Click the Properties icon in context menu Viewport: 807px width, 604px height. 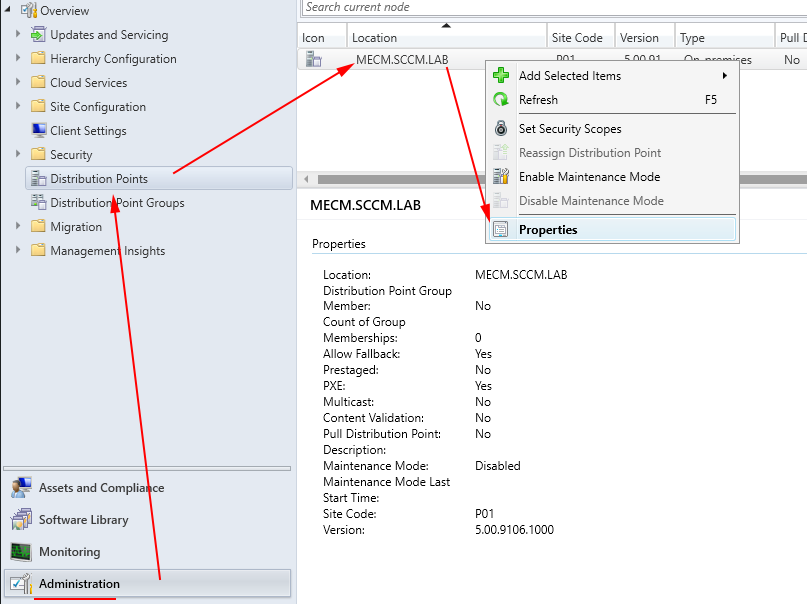[x=501, y=230]
